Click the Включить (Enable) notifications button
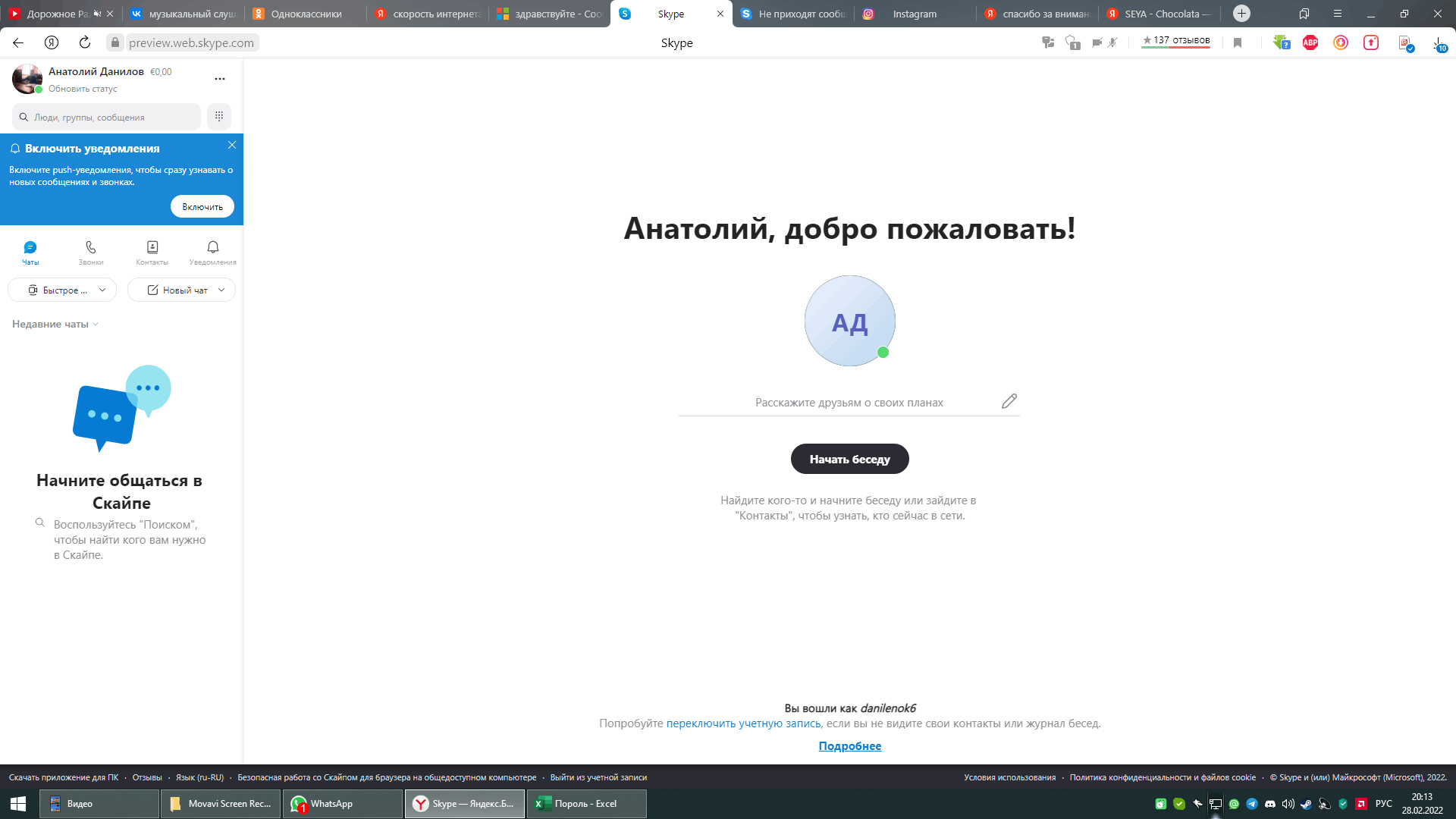The image size is (1456, 819). [201, 206]
